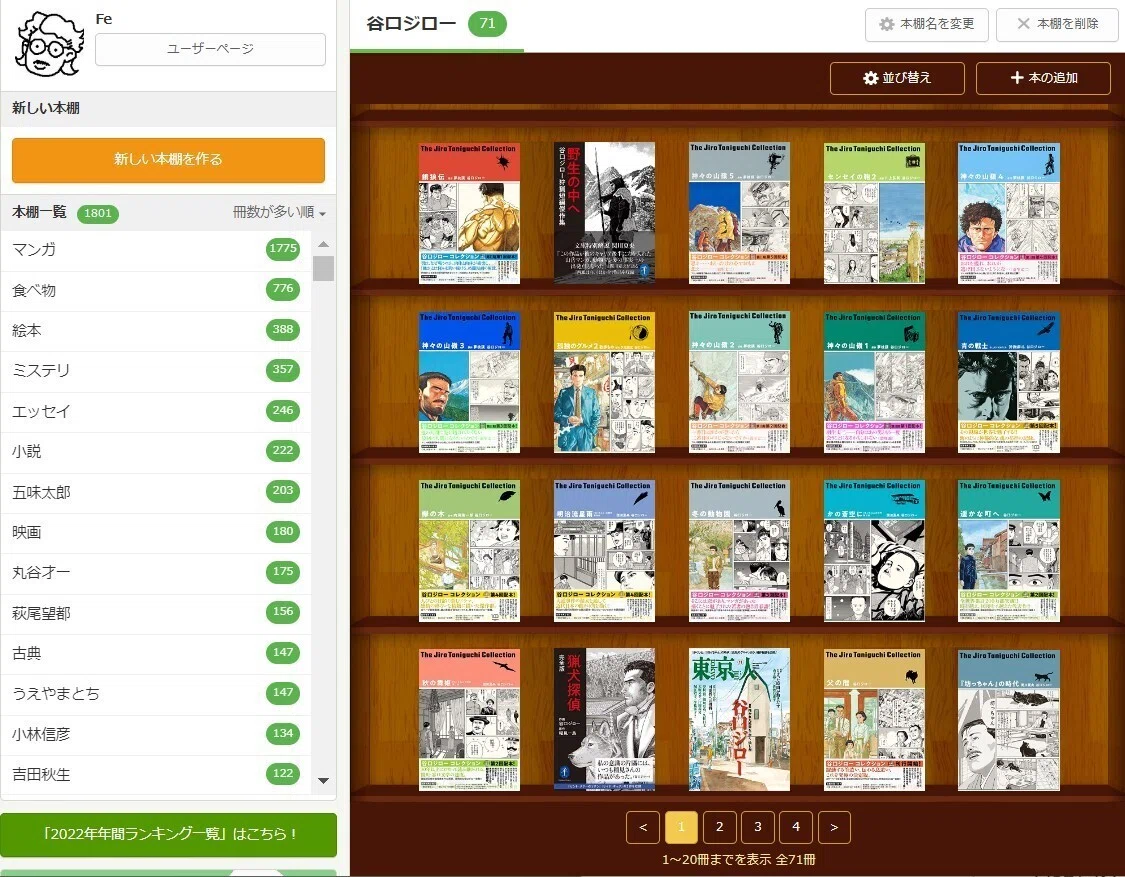Go to previous page with < button
Image resolution: width=1125 pixels, height=877 pixels.
coord(643,827)
